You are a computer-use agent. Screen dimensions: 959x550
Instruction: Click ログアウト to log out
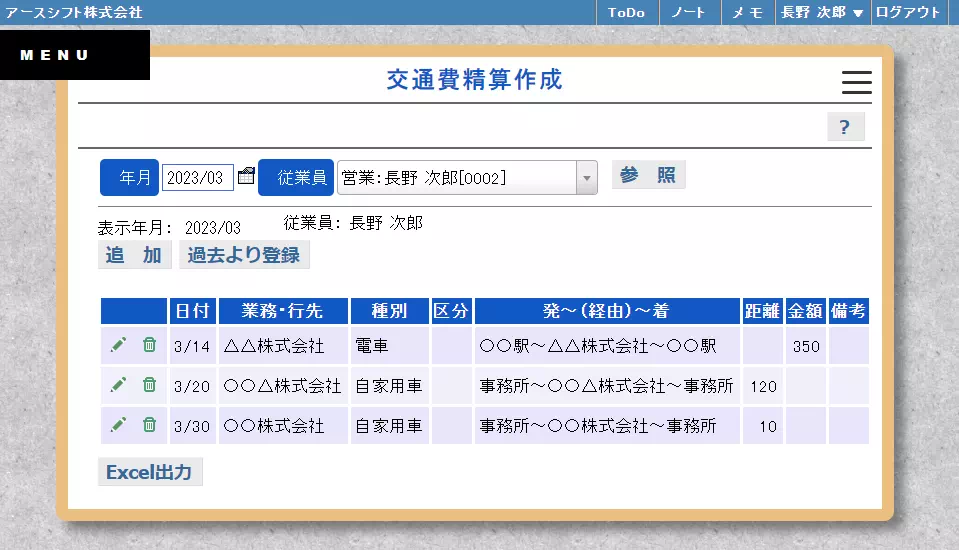[x=908, y=12]
